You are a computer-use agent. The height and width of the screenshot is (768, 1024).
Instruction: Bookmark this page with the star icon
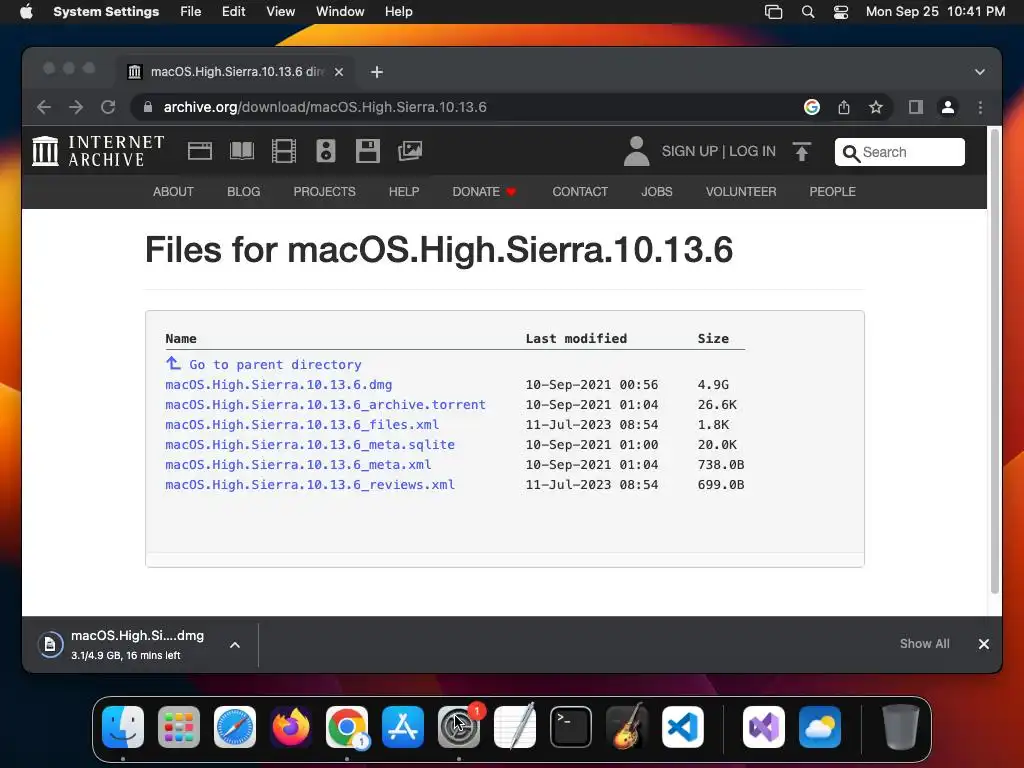(876, 107)
